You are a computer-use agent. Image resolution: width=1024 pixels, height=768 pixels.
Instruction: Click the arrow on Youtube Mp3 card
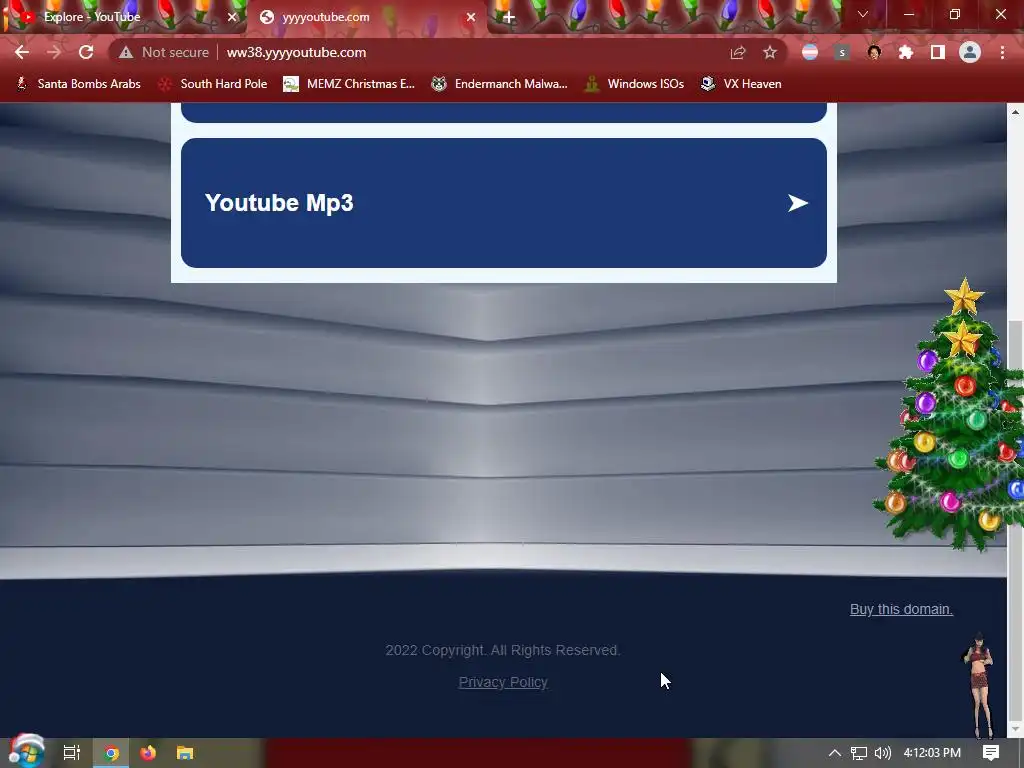point(797,203)
